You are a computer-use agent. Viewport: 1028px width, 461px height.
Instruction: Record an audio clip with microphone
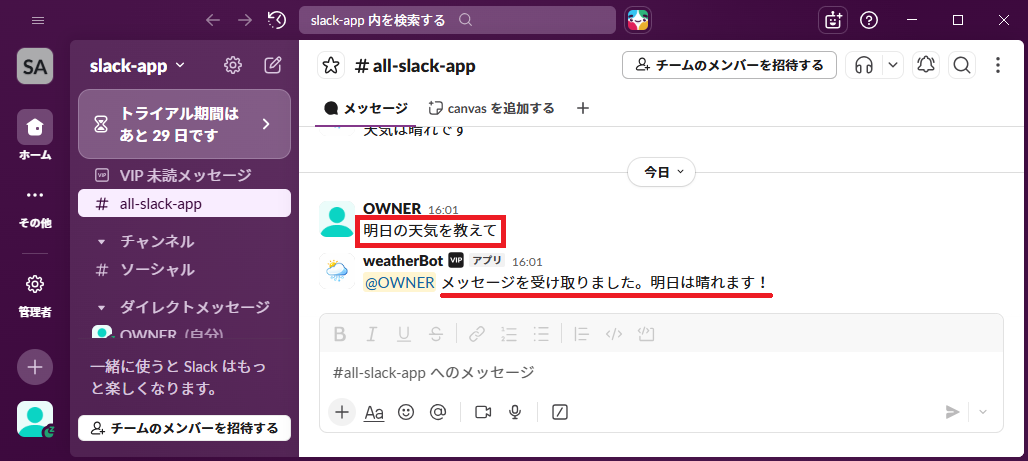tap(515, 412)
